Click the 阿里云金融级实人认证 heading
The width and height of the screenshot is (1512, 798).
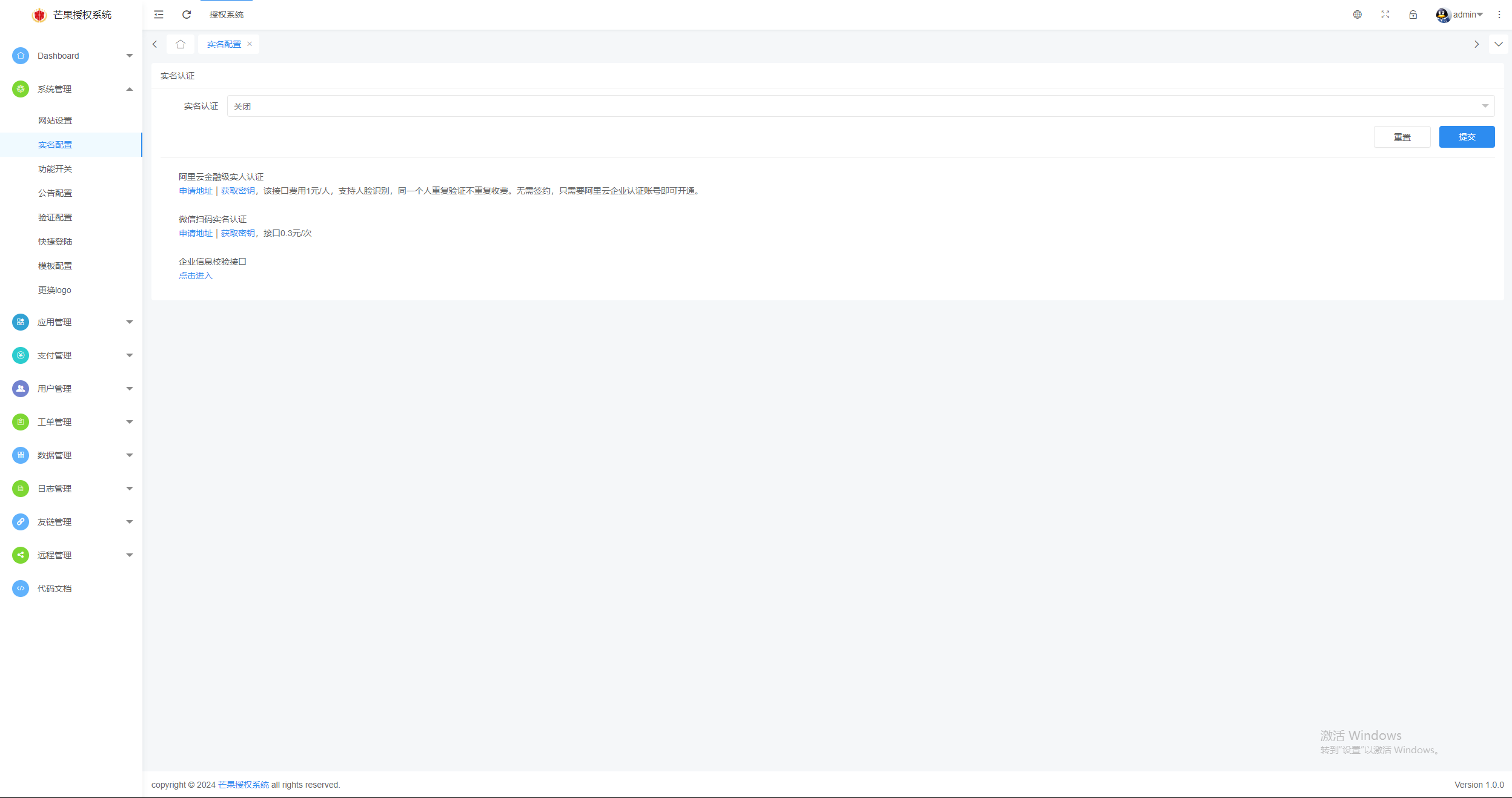click(221, 177)
